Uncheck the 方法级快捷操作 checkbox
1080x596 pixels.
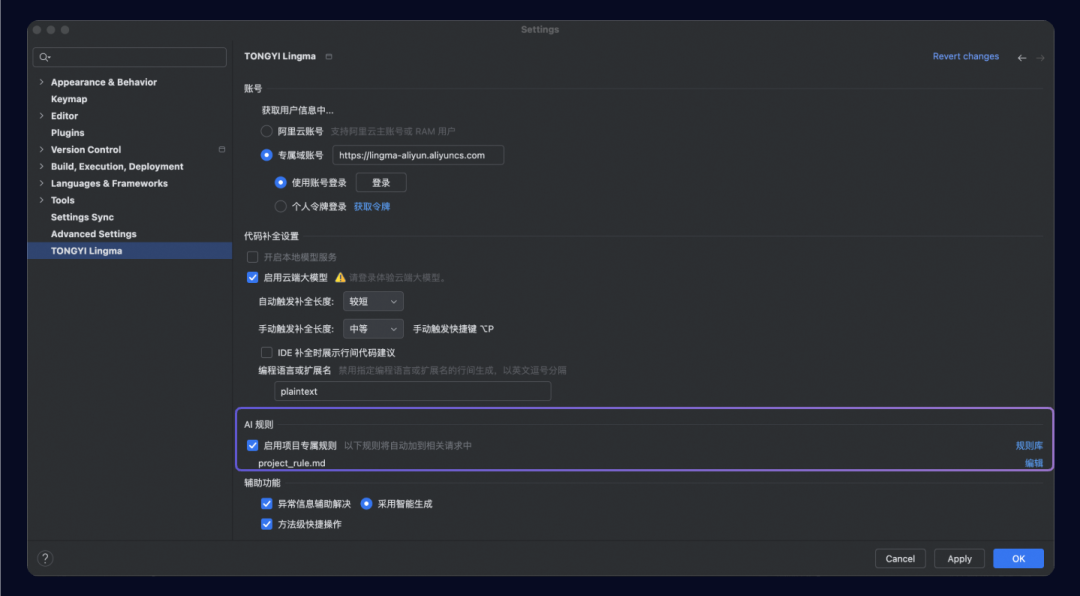tap(267, 524)
